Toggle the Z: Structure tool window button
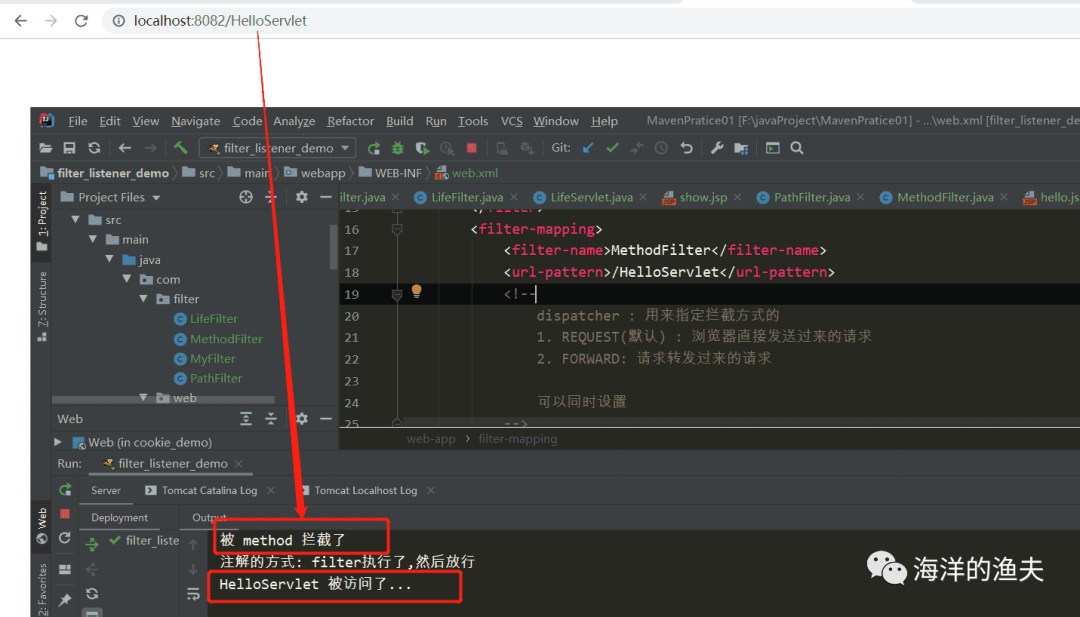The image size is (1080, 617). pyautogui.click(x=42, y=306)
